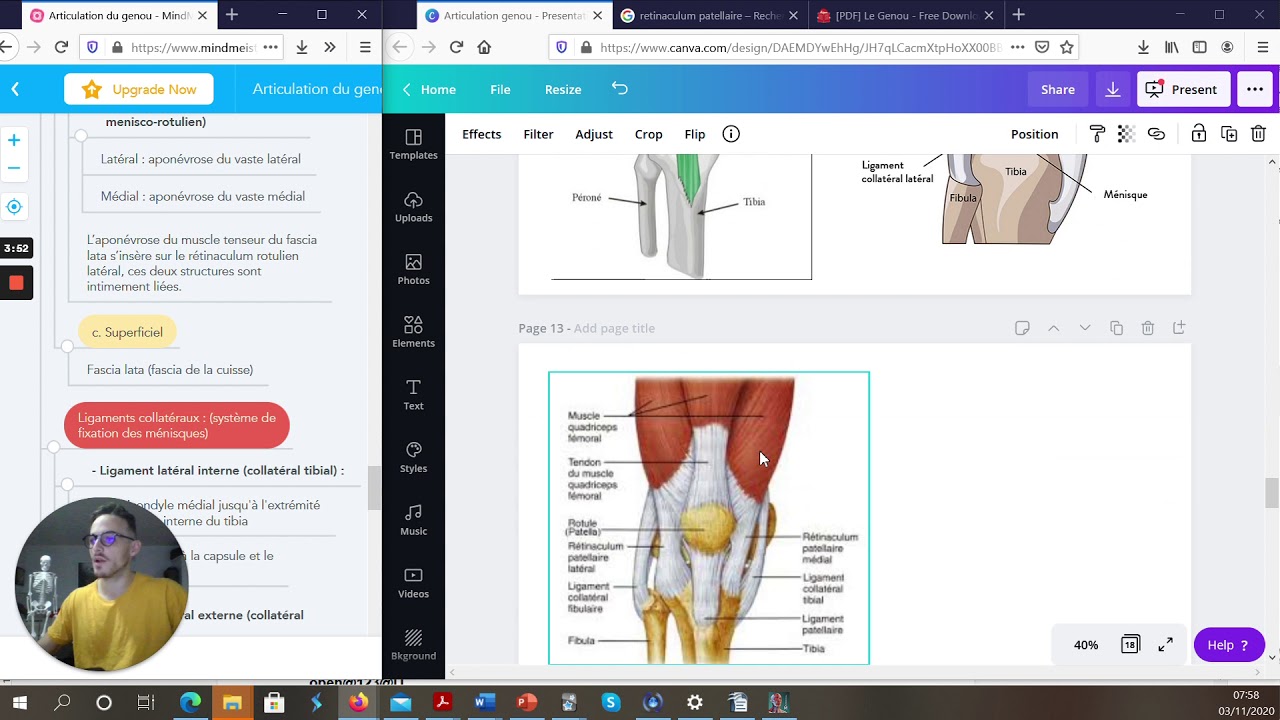Viewport: 1280px width, 720px height.
Task: Click the Windows Start button
Action: 20,703
